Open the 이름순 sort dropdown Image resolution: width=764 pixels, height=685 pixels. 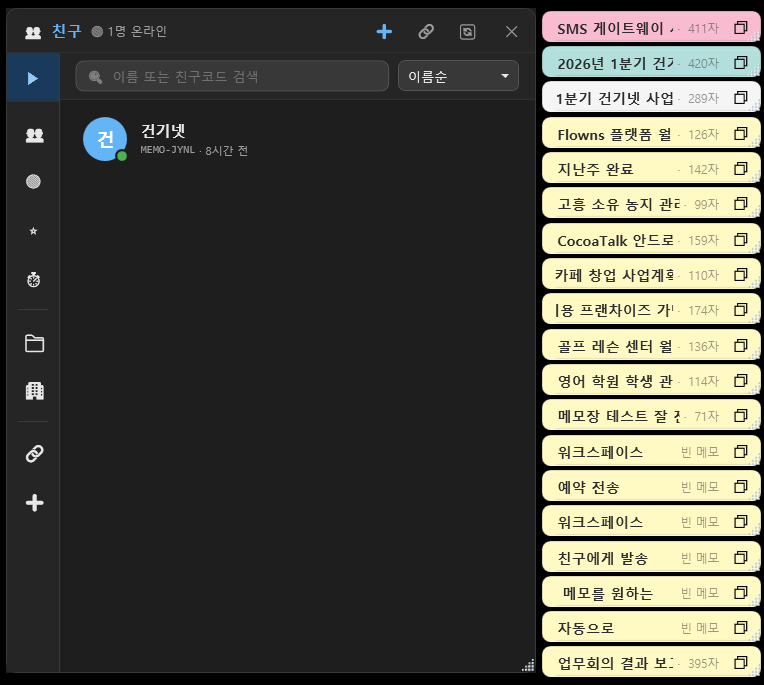pyautogui.click(x=458, y=76)
